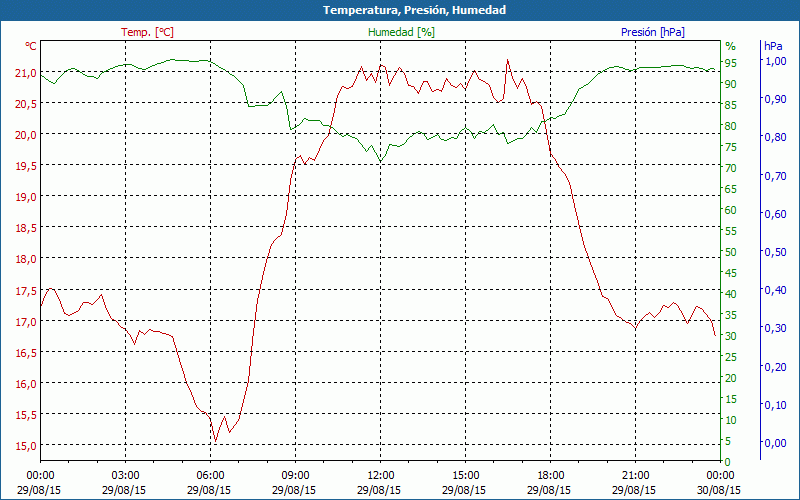Click the '0,70' pressure axis value
This screenshot has width=800, height=500.
click(x=775, y=177)
